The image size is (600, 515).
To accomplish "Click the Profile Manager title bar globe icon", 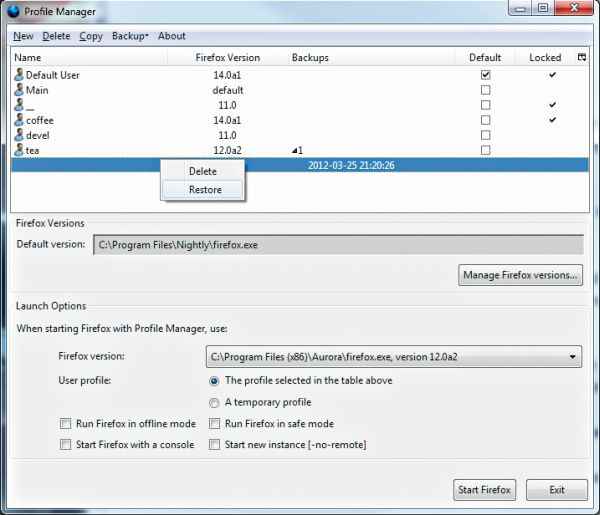I will (x=13, y=11).
